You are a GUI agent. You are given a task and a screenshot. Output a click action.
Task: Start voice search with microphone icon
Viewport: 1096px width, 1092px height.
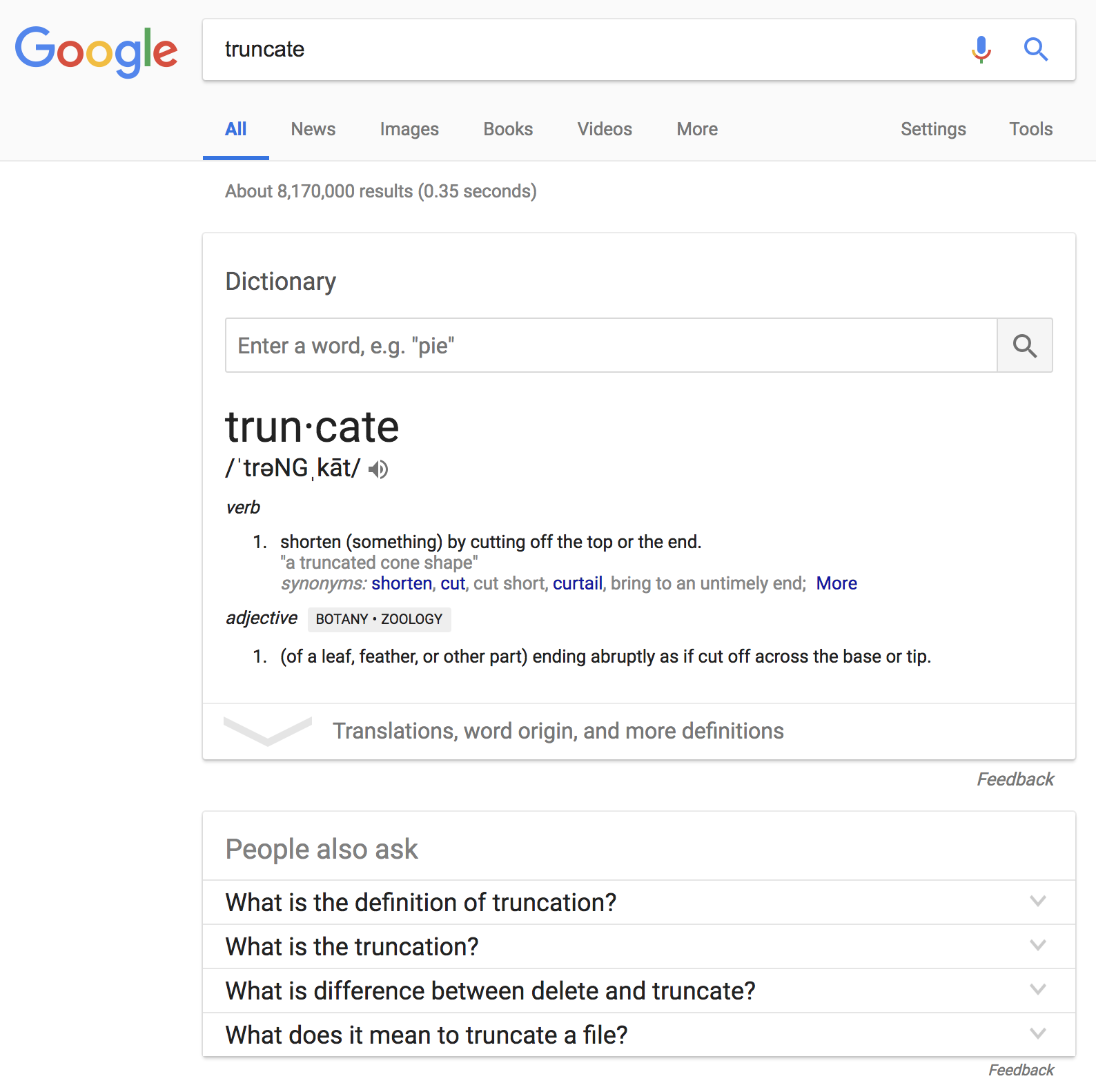click(x=981, y=50)
